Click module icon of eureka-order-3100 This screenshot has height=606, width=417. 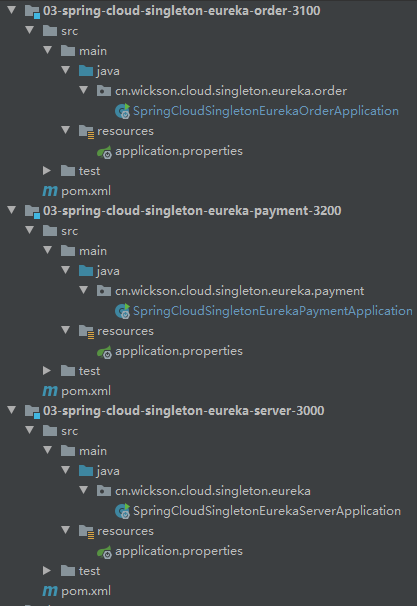32,11
